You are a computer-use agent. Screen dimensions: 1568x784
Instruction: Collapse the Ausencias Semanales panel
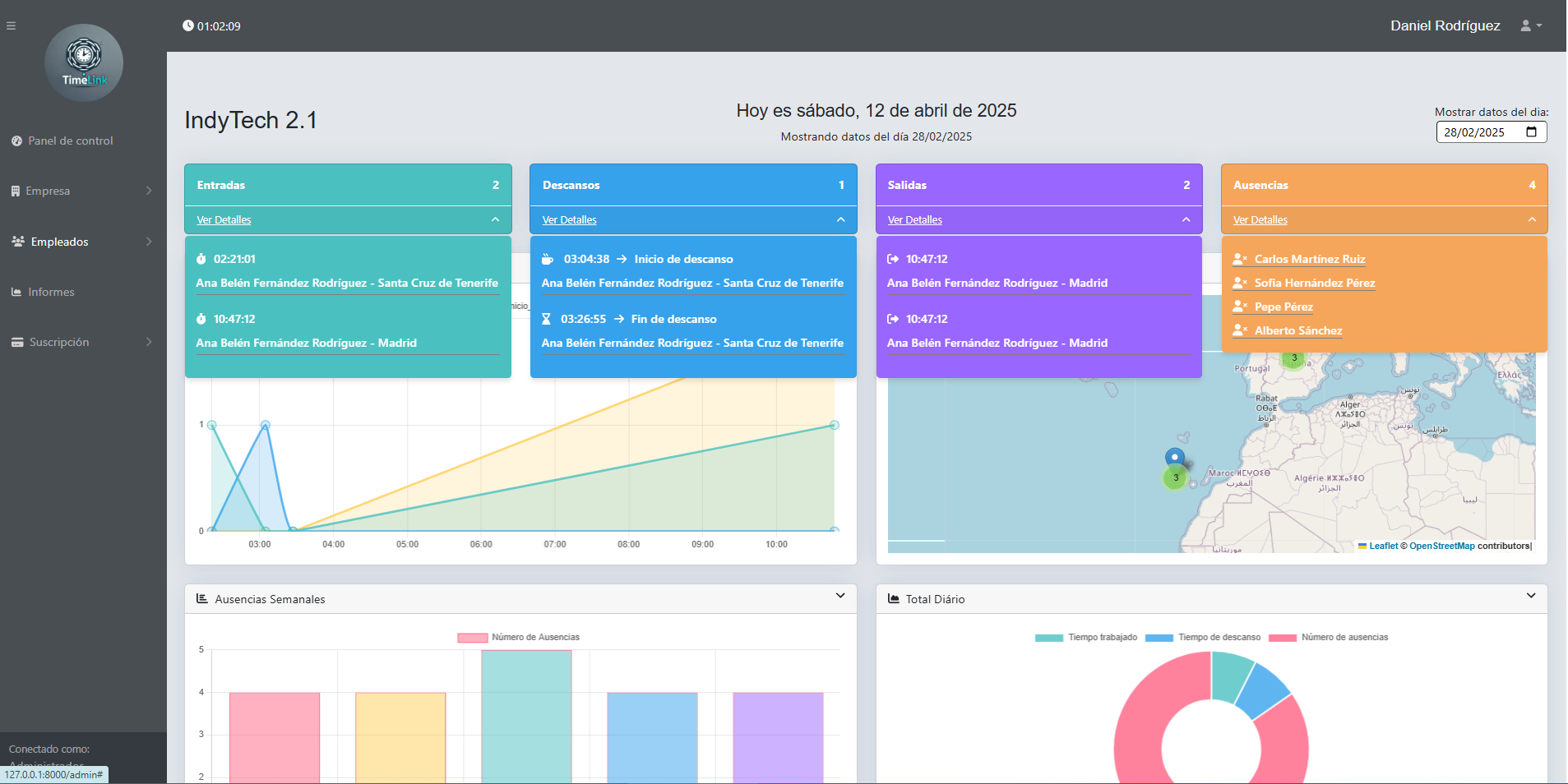[x=840, y=596]
